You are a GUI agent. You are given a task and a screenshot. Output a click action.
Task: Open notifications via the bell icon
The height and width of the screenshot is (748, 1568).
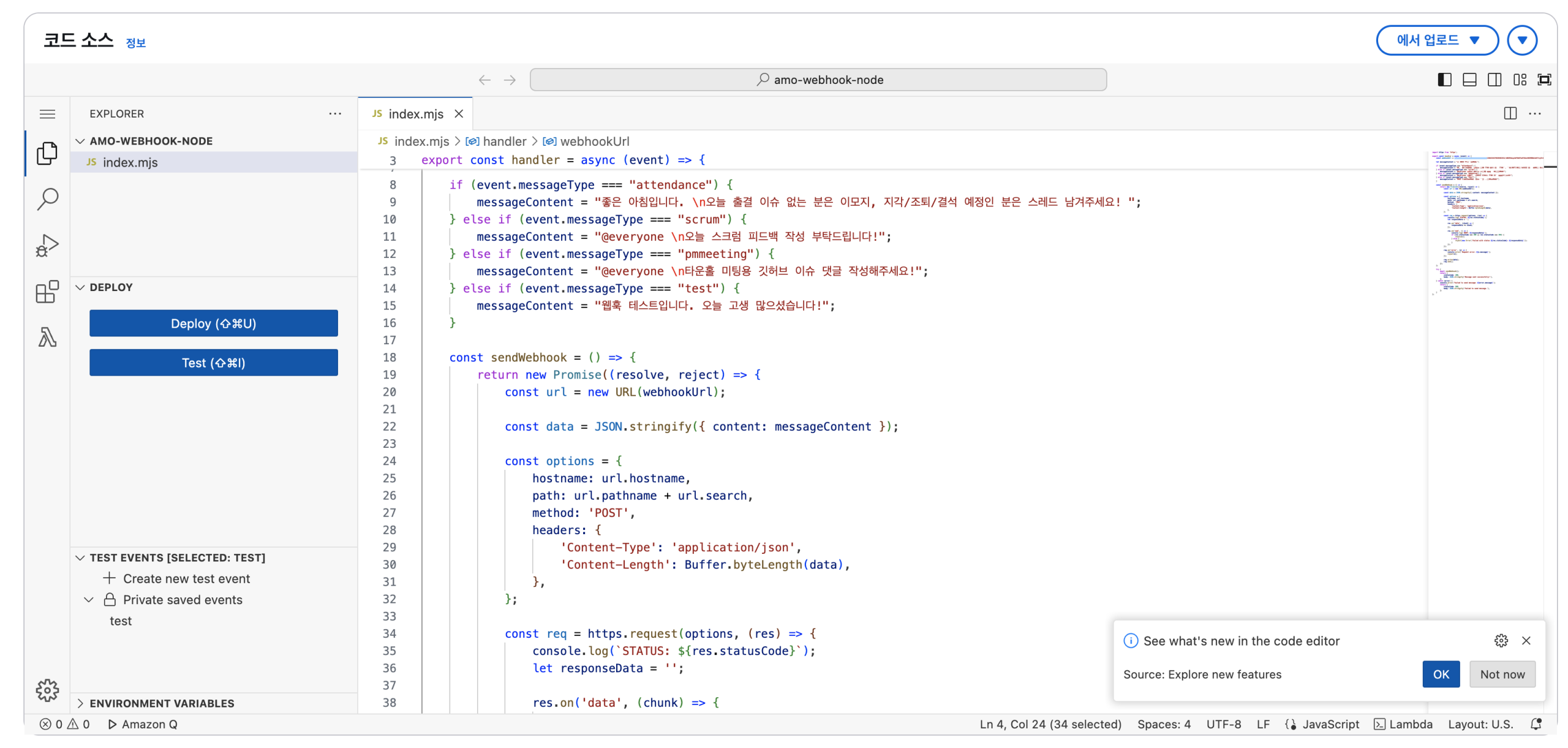coord(1537,723)
